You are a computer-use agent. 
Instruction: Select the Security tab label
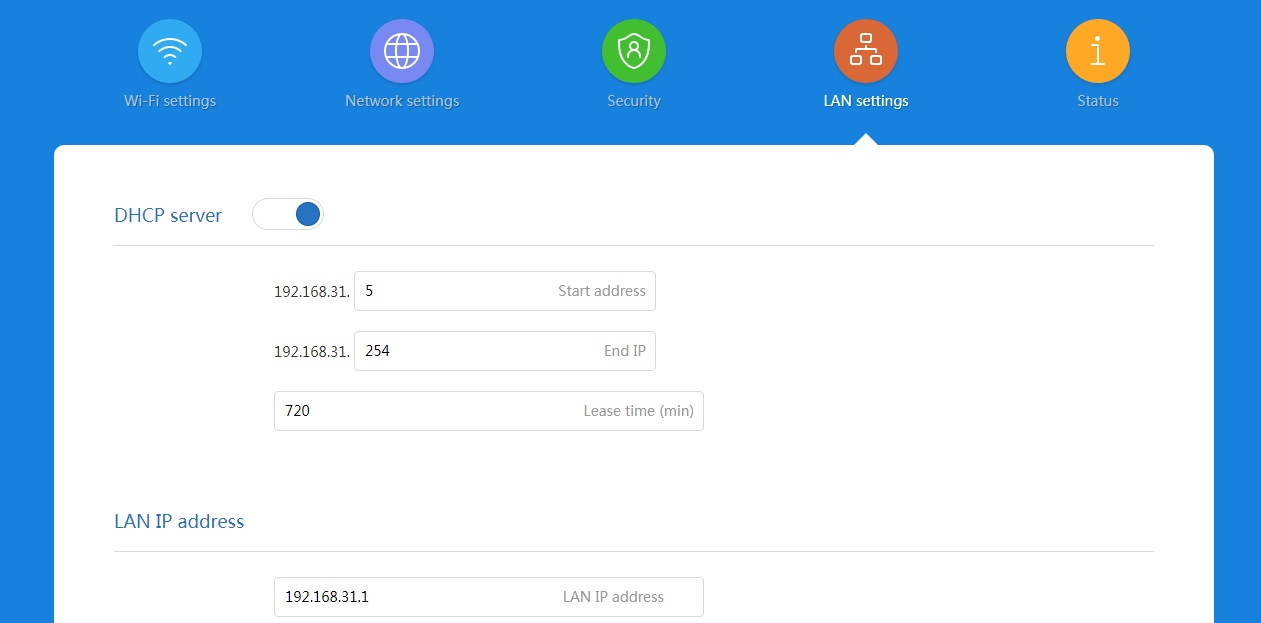click(x=634, y=101)
